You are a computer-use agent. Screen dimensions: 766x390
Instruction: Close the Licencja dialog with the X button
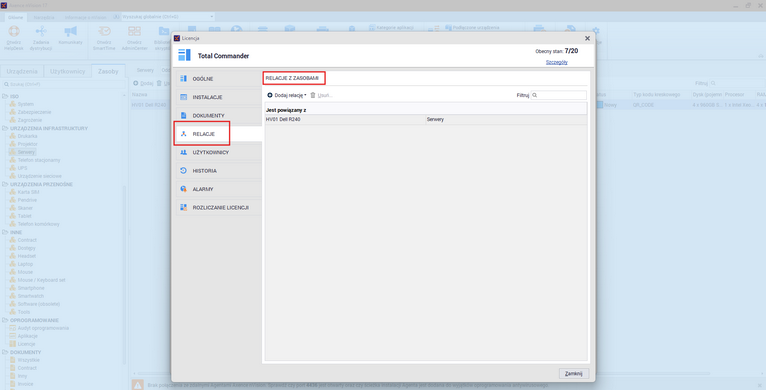tap(587, 38)
